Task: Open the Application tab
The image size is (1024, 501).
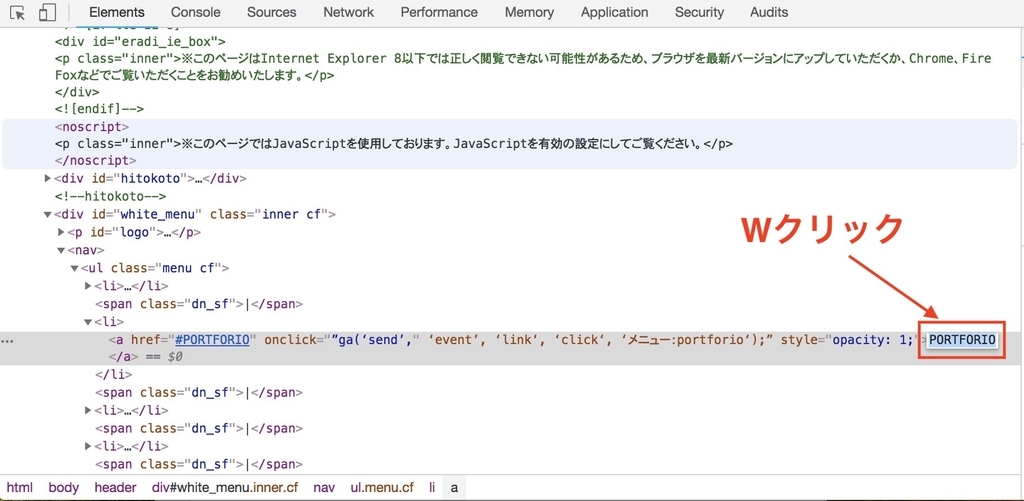Action: (x=615, y=12)
